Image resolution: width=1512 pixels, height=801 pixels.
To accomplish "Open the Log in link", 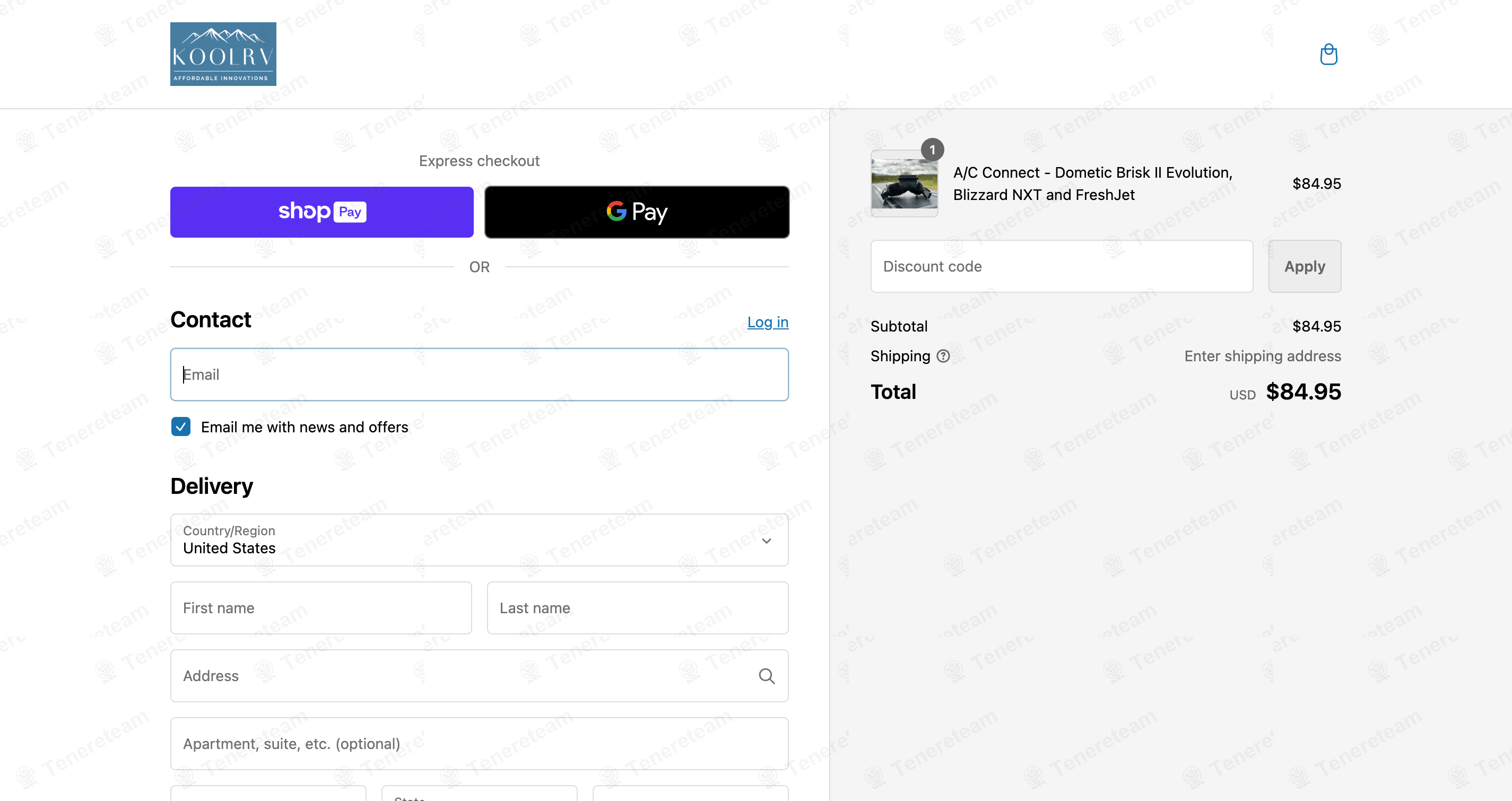I will (x=767, y=322).
